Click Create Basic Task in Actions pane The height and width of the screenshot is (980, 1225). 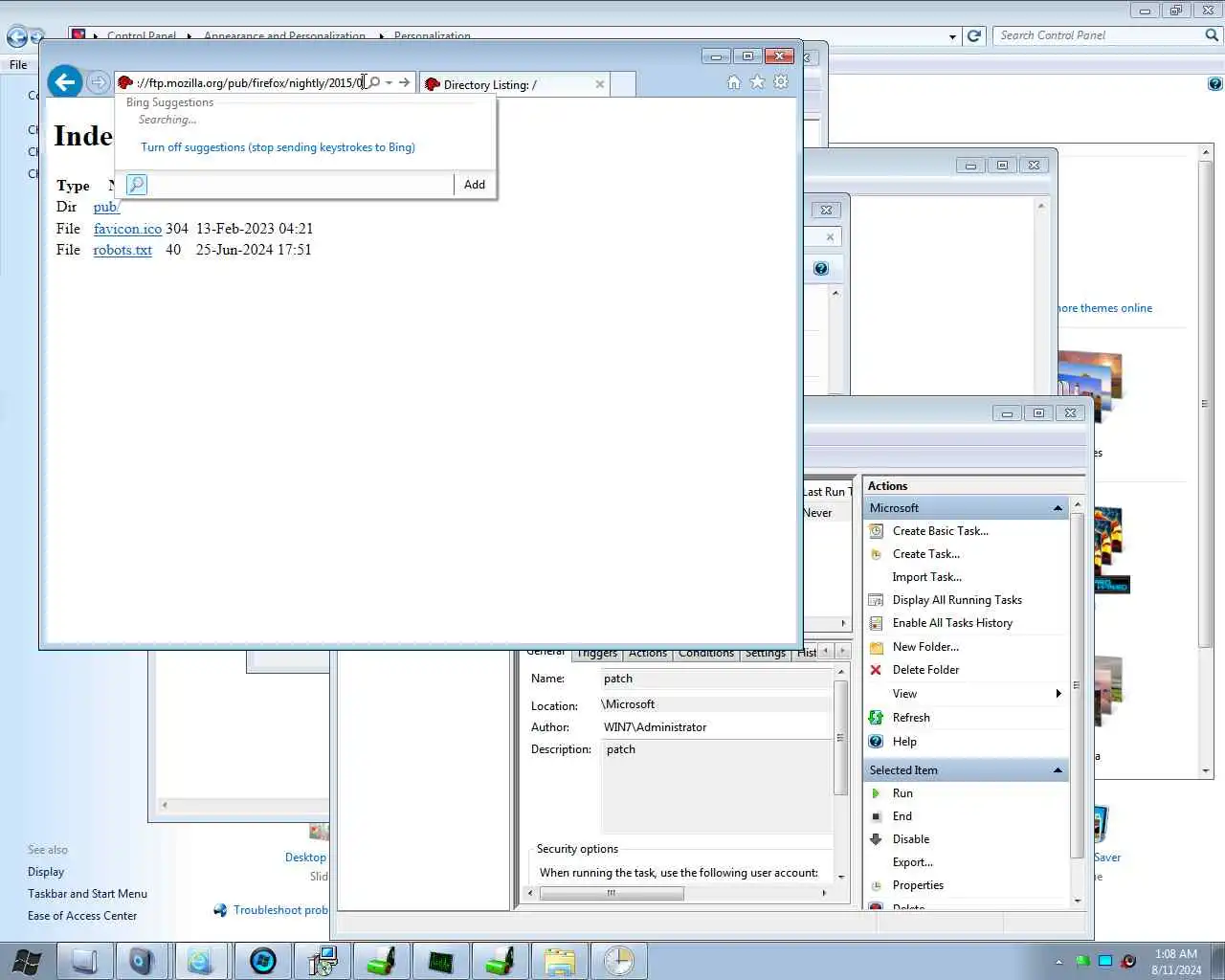(940, 531)
